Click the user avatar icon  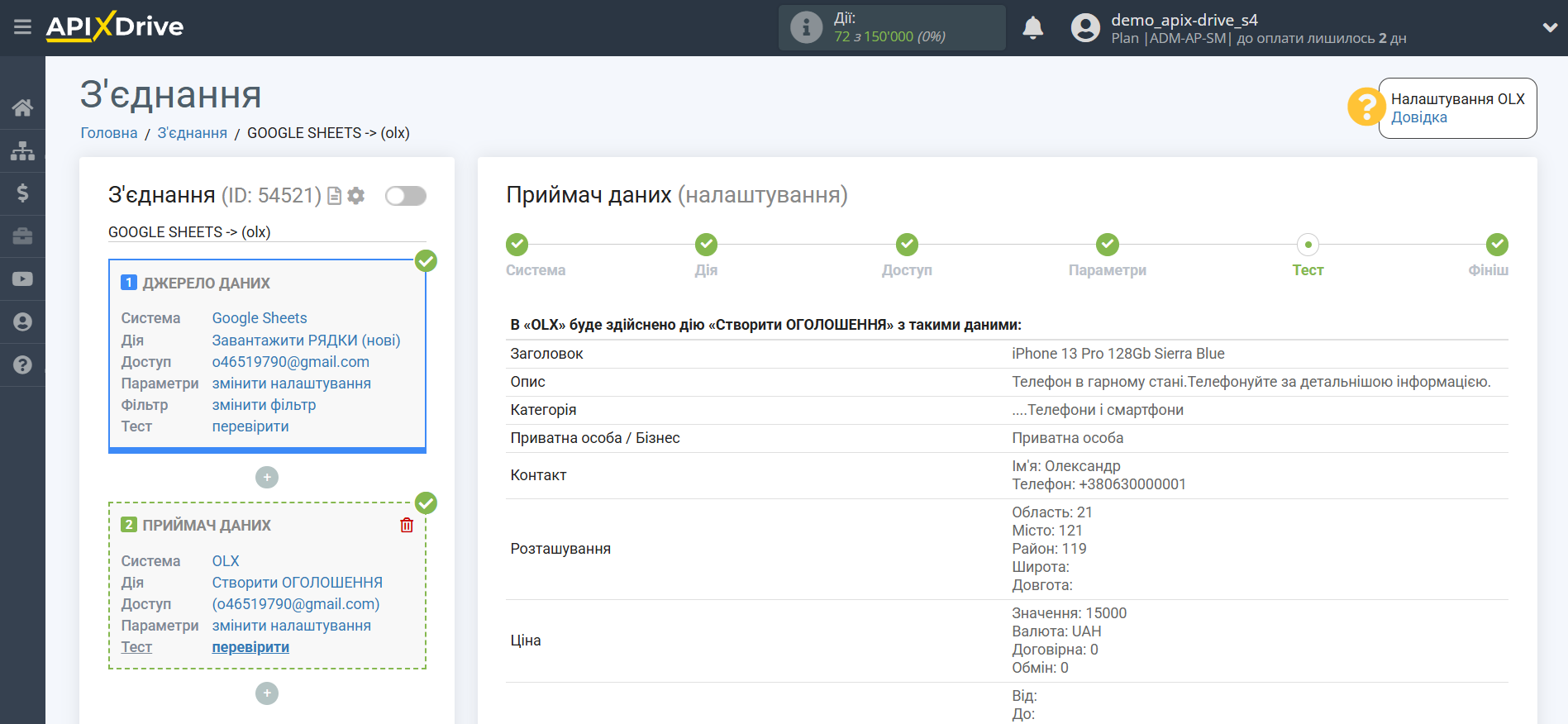click(1085, 28)
